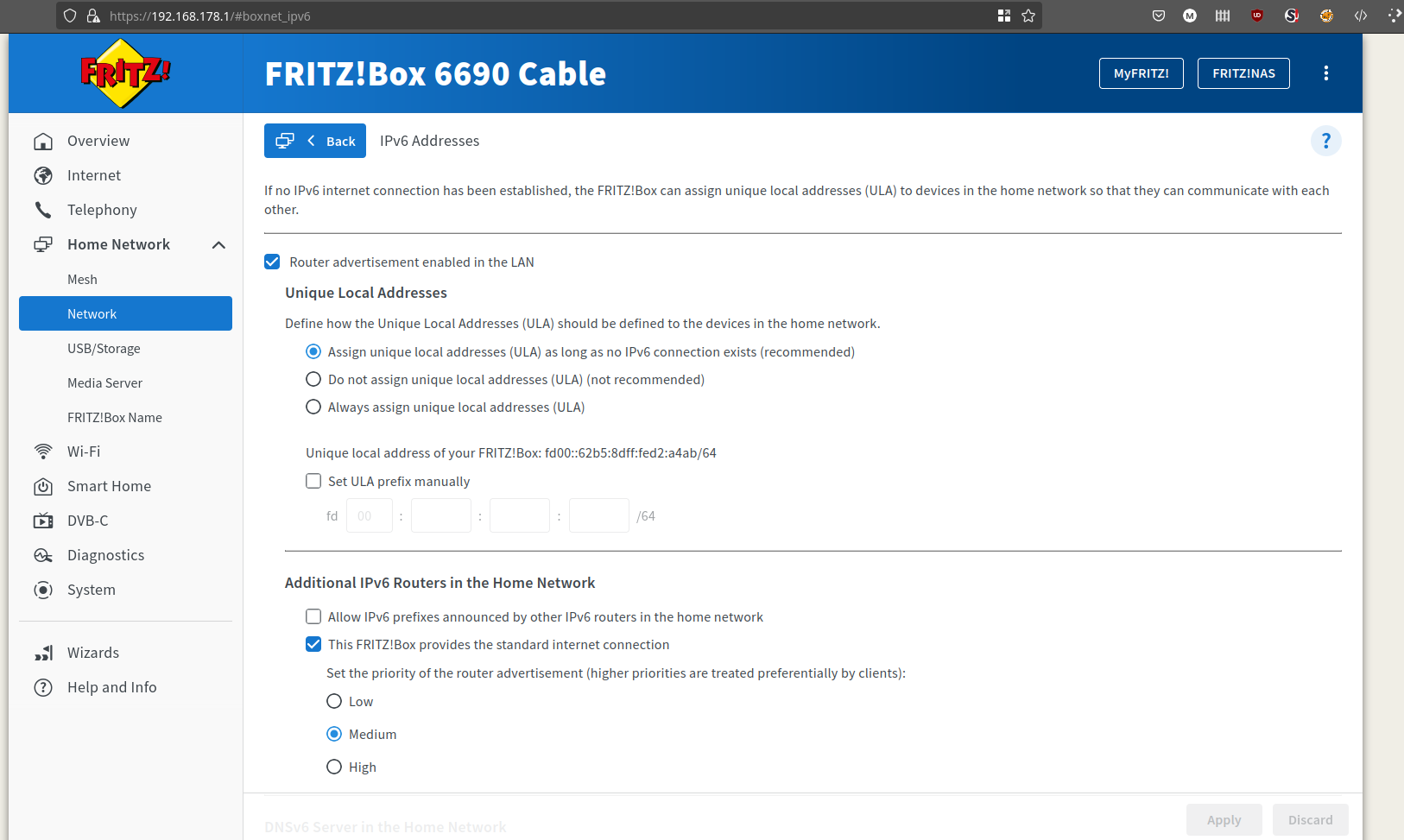Open the Overview house icon

[43, 141]
